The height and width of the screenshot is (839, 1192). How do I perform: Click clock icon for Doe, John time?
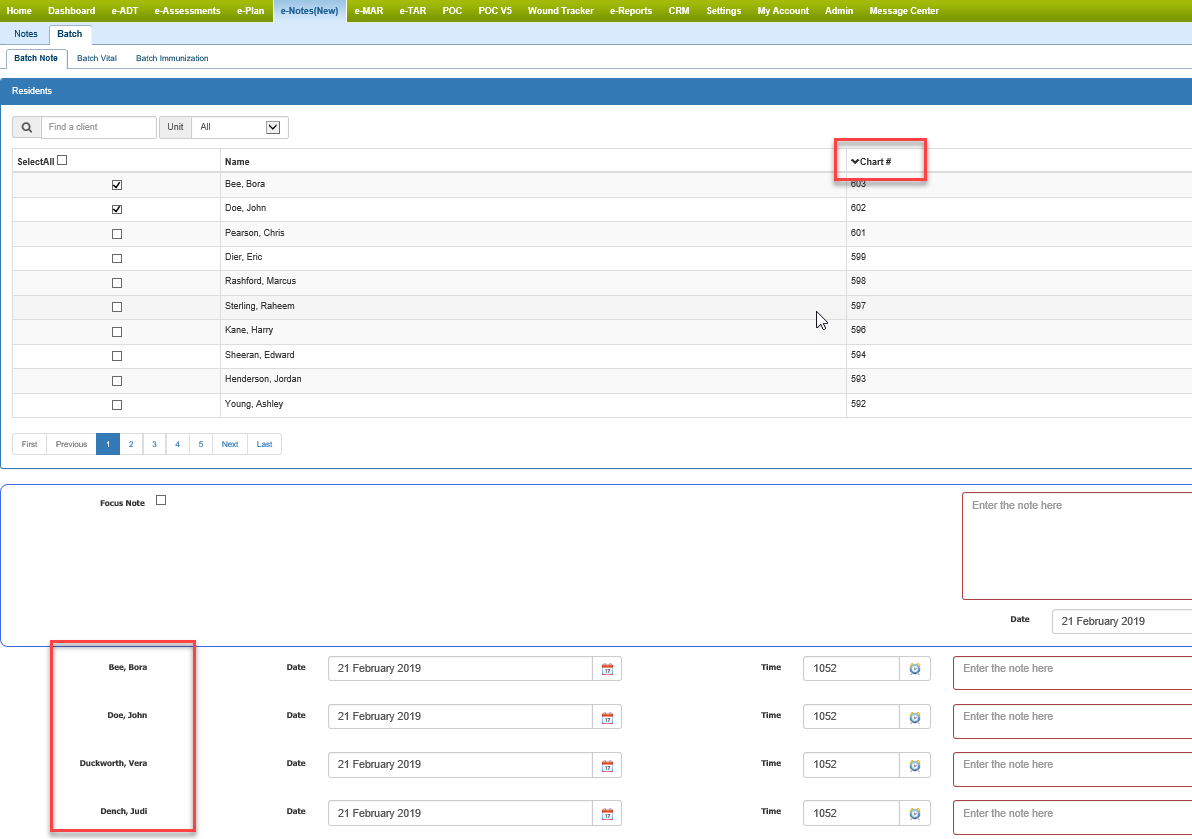(914, 717)
